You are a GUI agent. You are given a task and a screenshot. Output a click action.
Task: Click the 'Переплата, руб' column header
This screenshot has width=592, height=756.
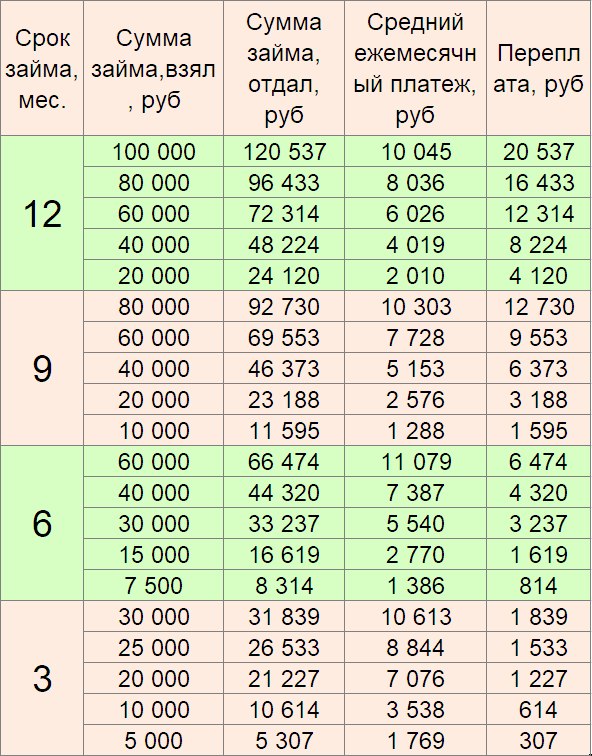(538, 68)
